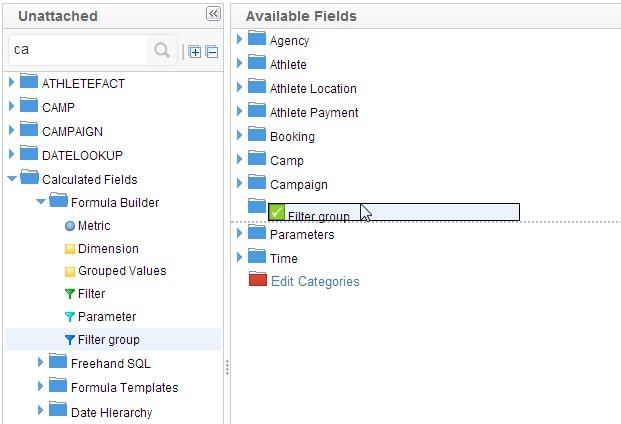Select the Date Hierarchy label
The width and height of the screenshot is (621, 424).
click(x=111, y=413)
